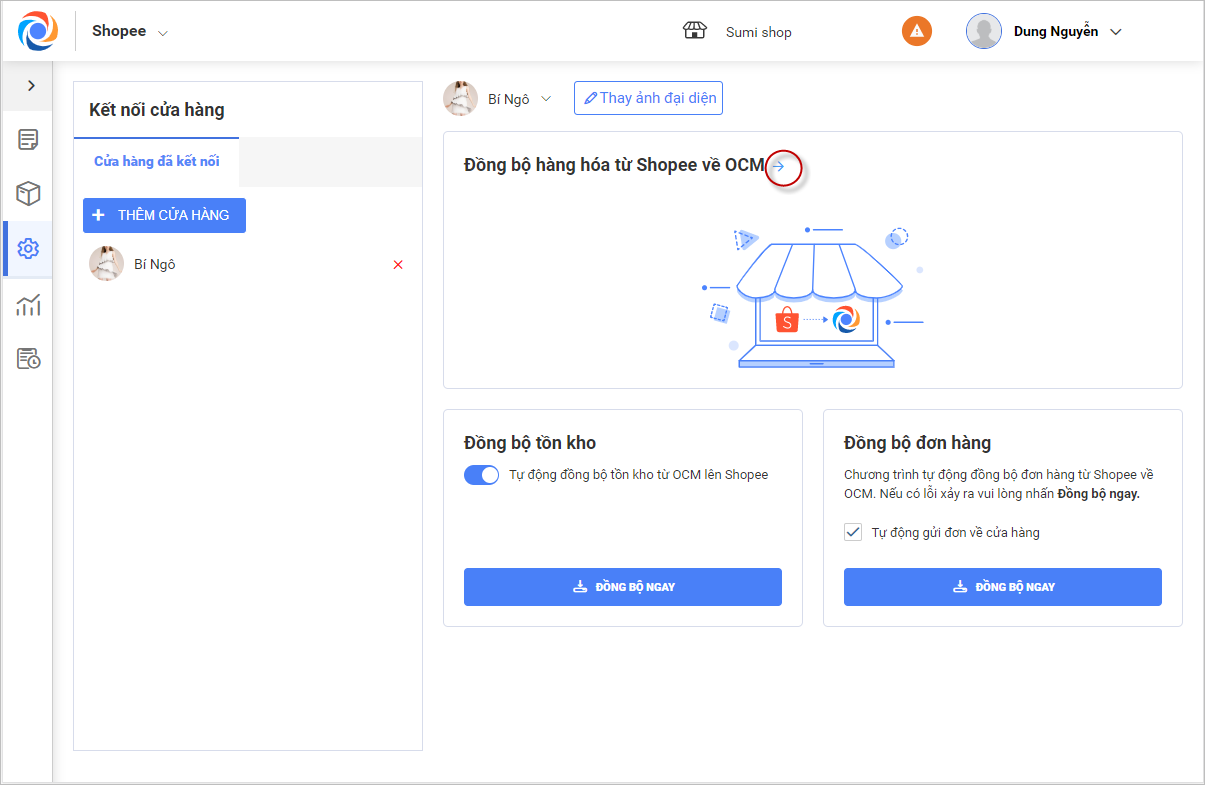The image size is (1205, 785).
Task: Click the arrow next to Shopee product sync
Action: point(779,166)
